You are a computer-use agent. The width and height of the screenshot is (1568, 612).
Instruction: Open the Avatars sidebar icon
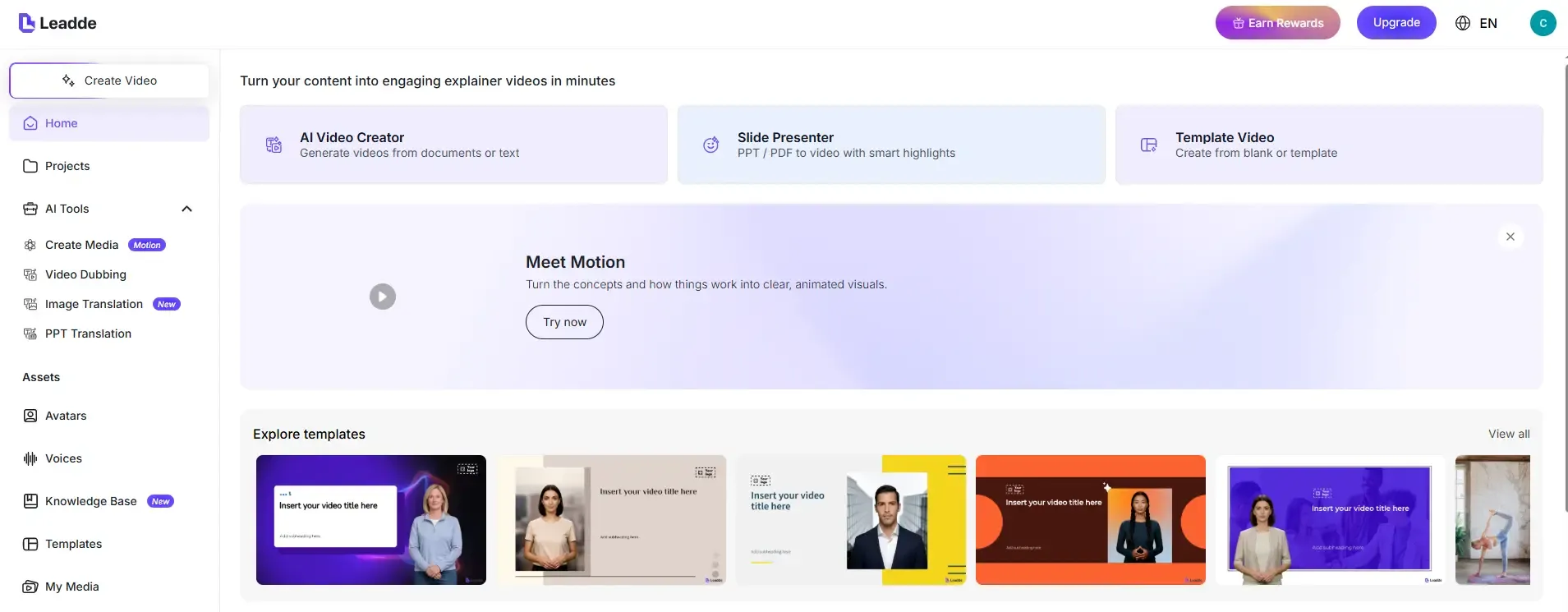[x=30, y=416]
